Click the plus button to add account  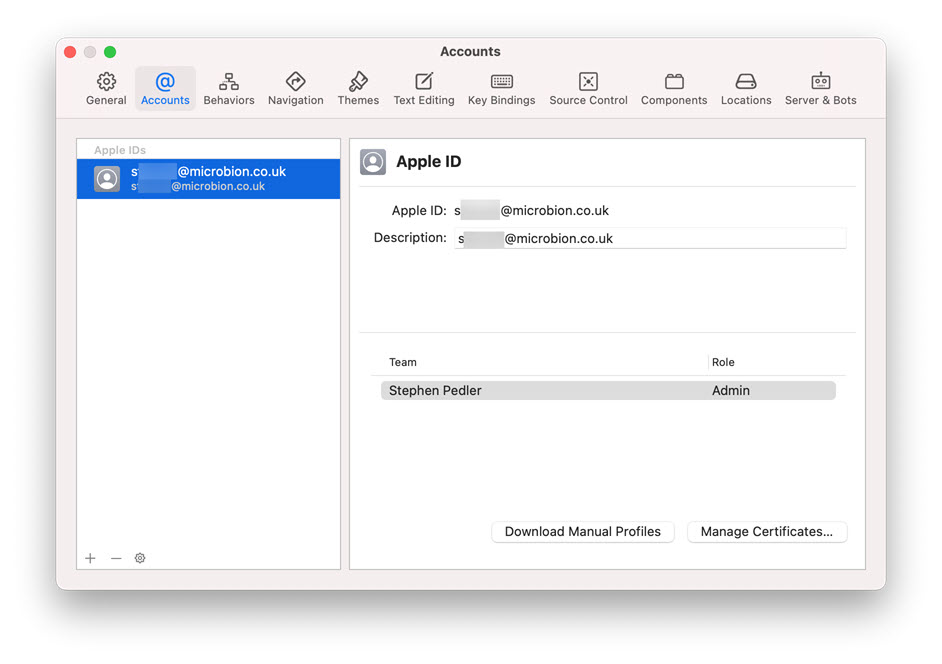pyautogui.click(x=90, y=558)
